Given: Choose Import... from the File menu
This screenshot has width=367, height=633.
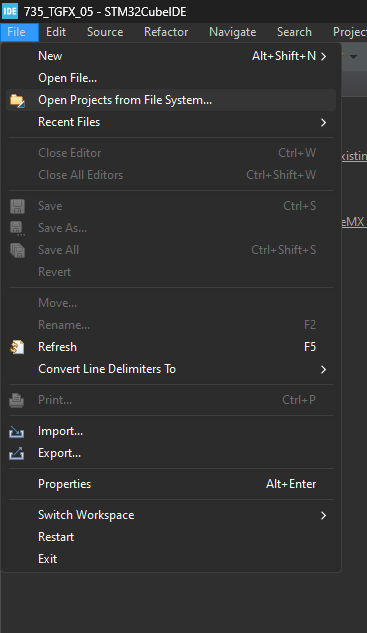Looking at the screenshot, I should 171,431.
